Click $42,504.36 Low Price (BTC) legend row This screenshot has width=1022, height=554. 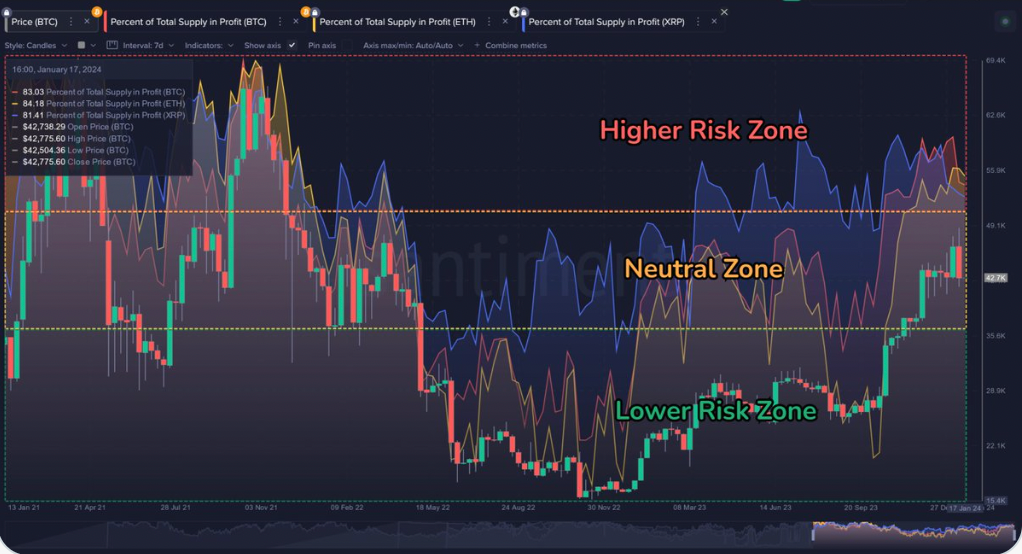(70, 151)
